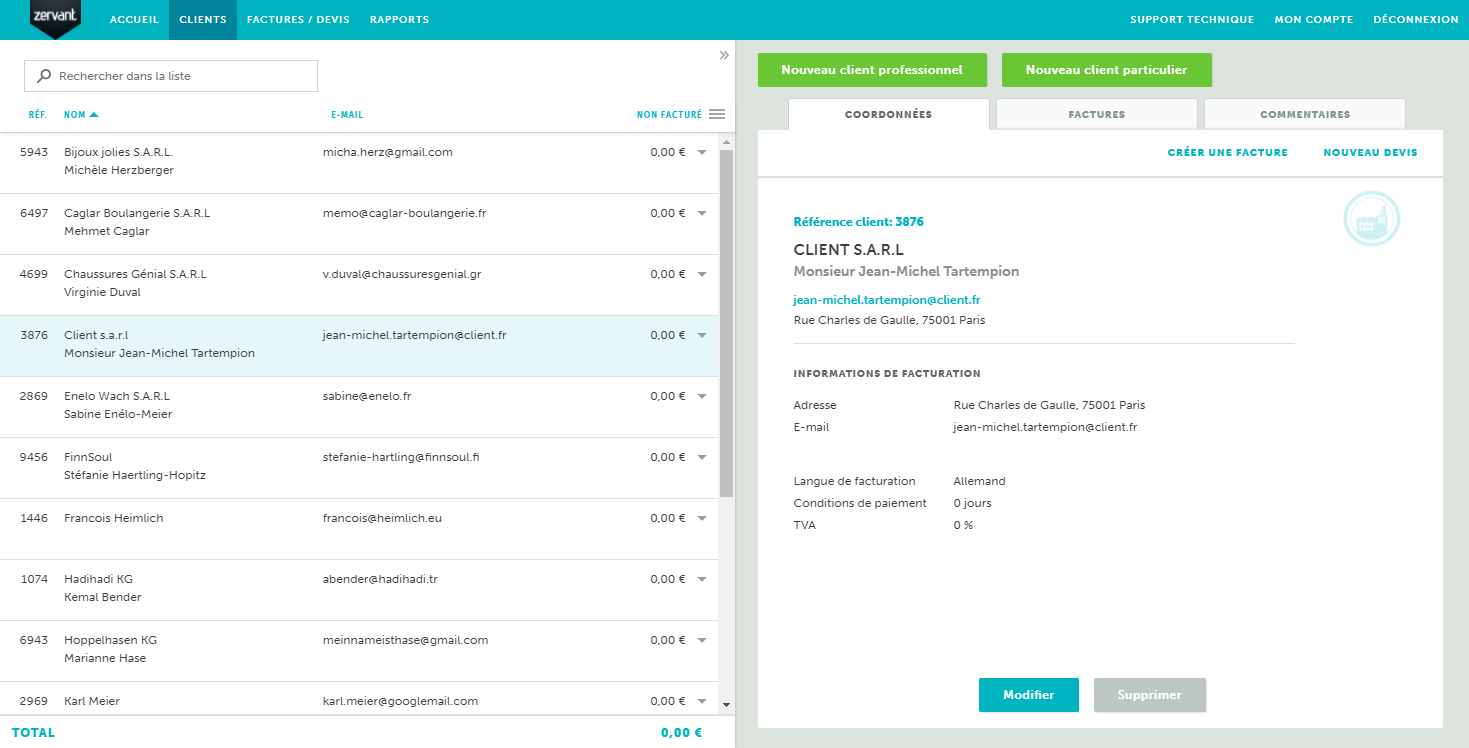Sort by Non facturé column header
The image size is (1469, 748).
pyautogui.click(x=669, y=115)
